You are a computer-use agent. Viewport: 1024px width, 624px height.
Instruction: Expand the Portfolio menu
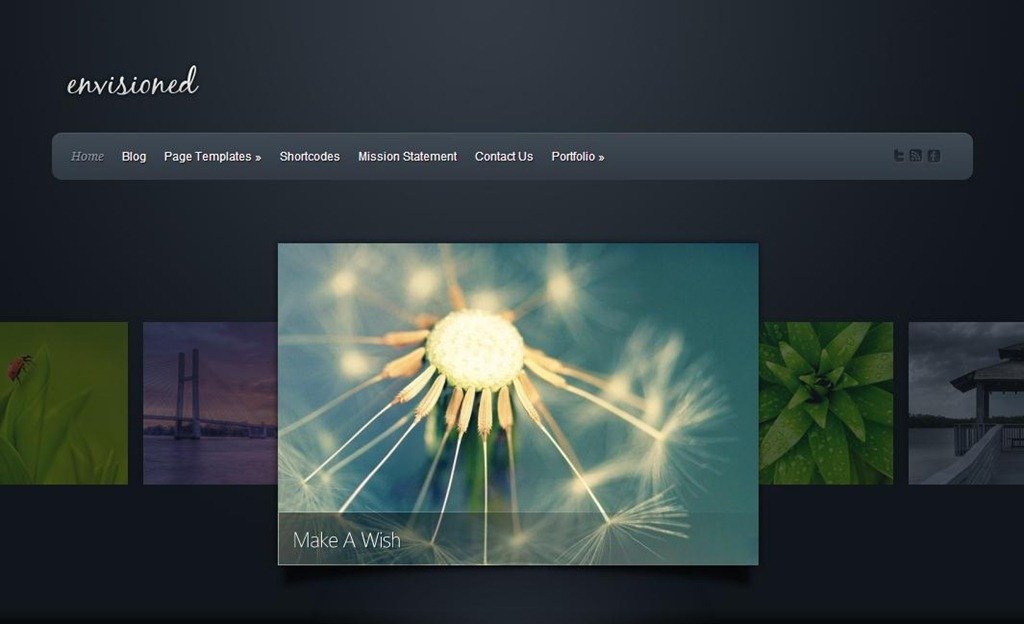click(577, 157)
